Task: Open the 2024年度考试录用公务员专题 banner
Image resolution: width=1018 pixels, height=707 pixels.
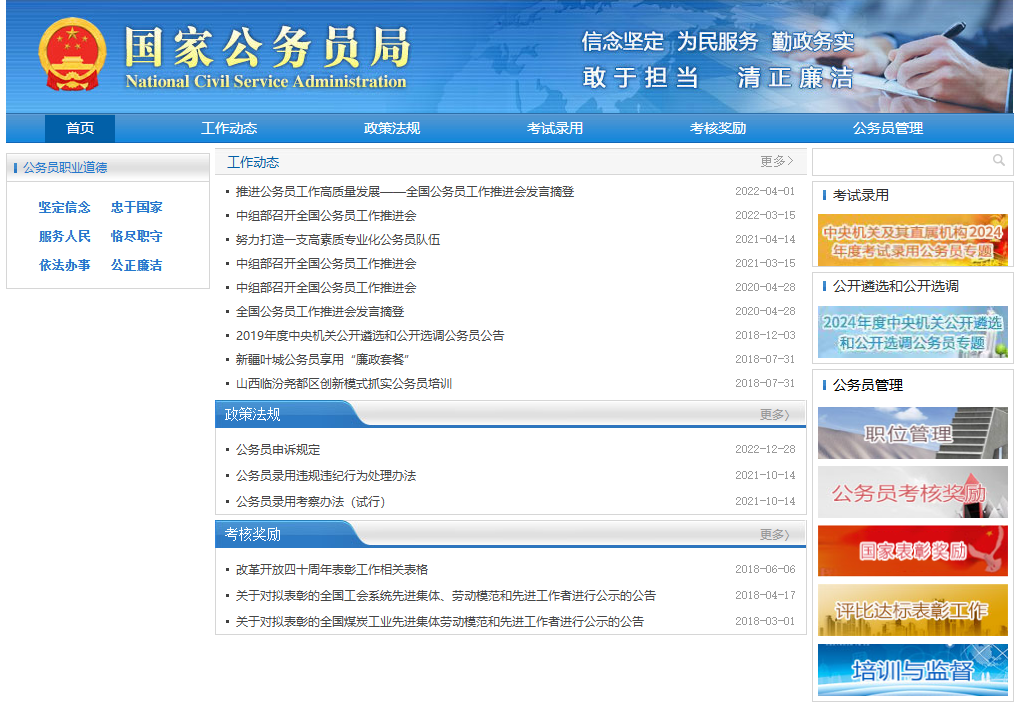Action: click(x=912, y=240)
